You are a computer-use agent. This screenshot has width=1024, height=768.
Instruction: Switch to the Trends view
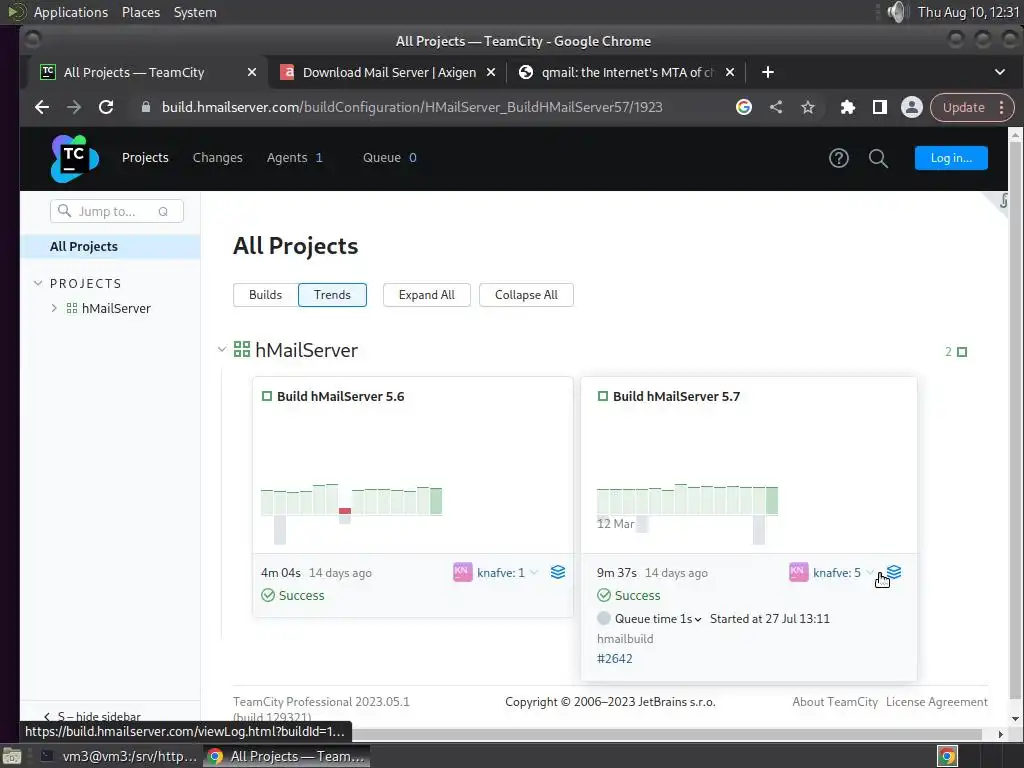click(332, 295)
